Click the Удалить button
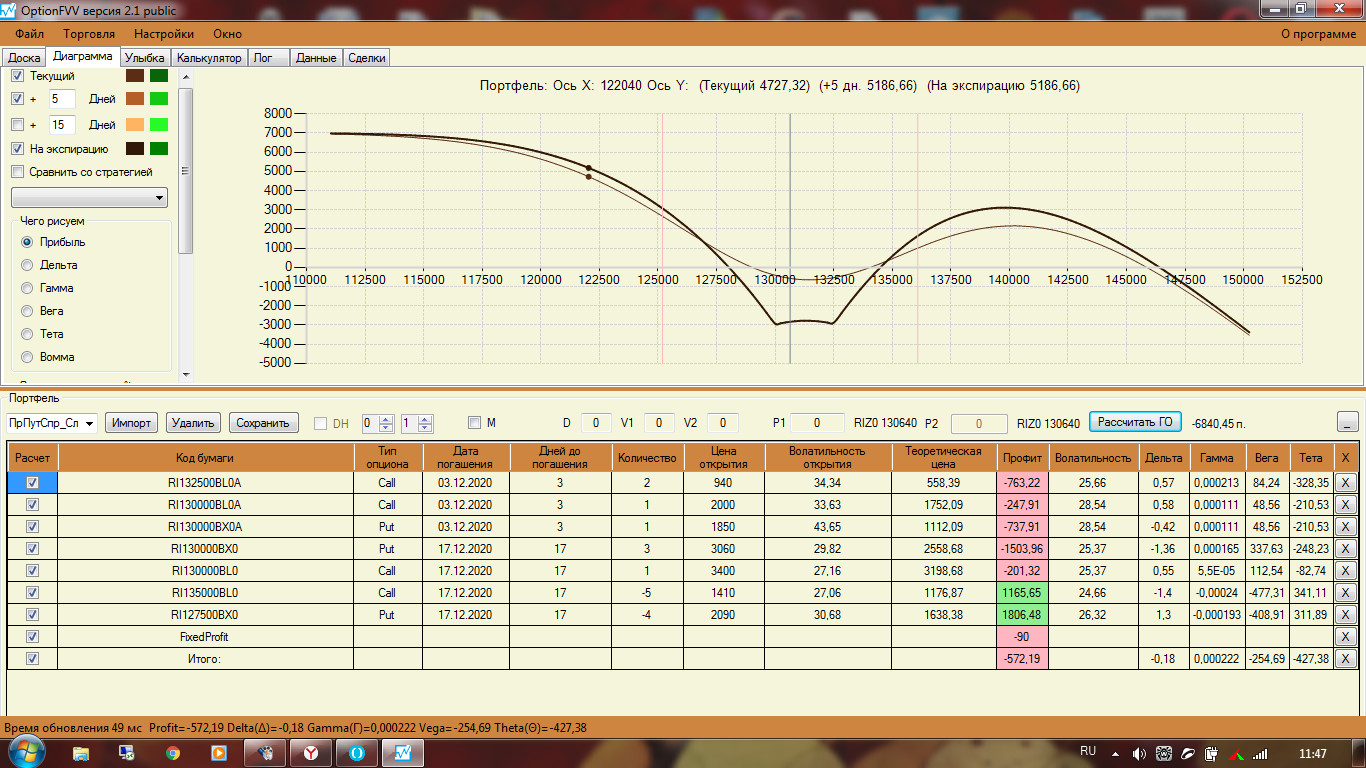This screenshot has height=768, width=1366. pyautogui.click(x=193, y=423)
